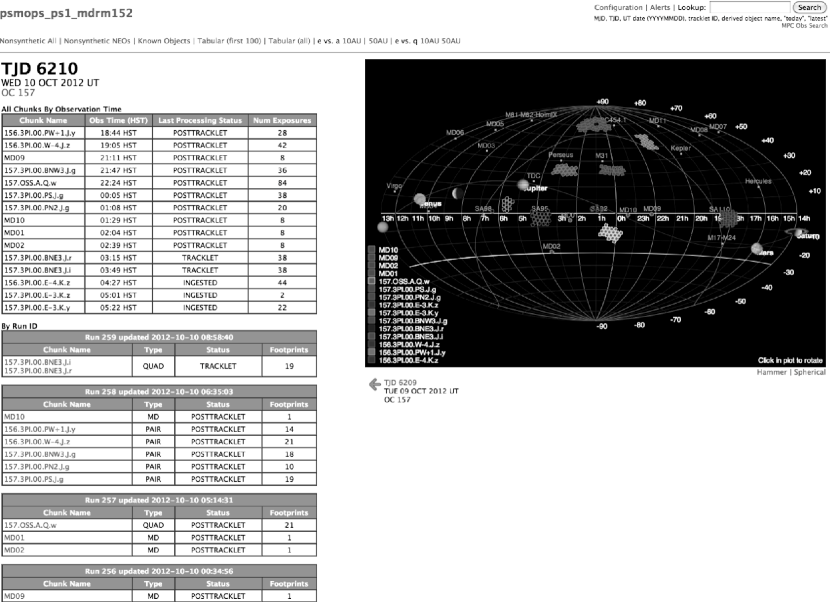Open the Alerts link
This screenshot has width=830, height=602.
pyautogui.click(x=660, y=7)
